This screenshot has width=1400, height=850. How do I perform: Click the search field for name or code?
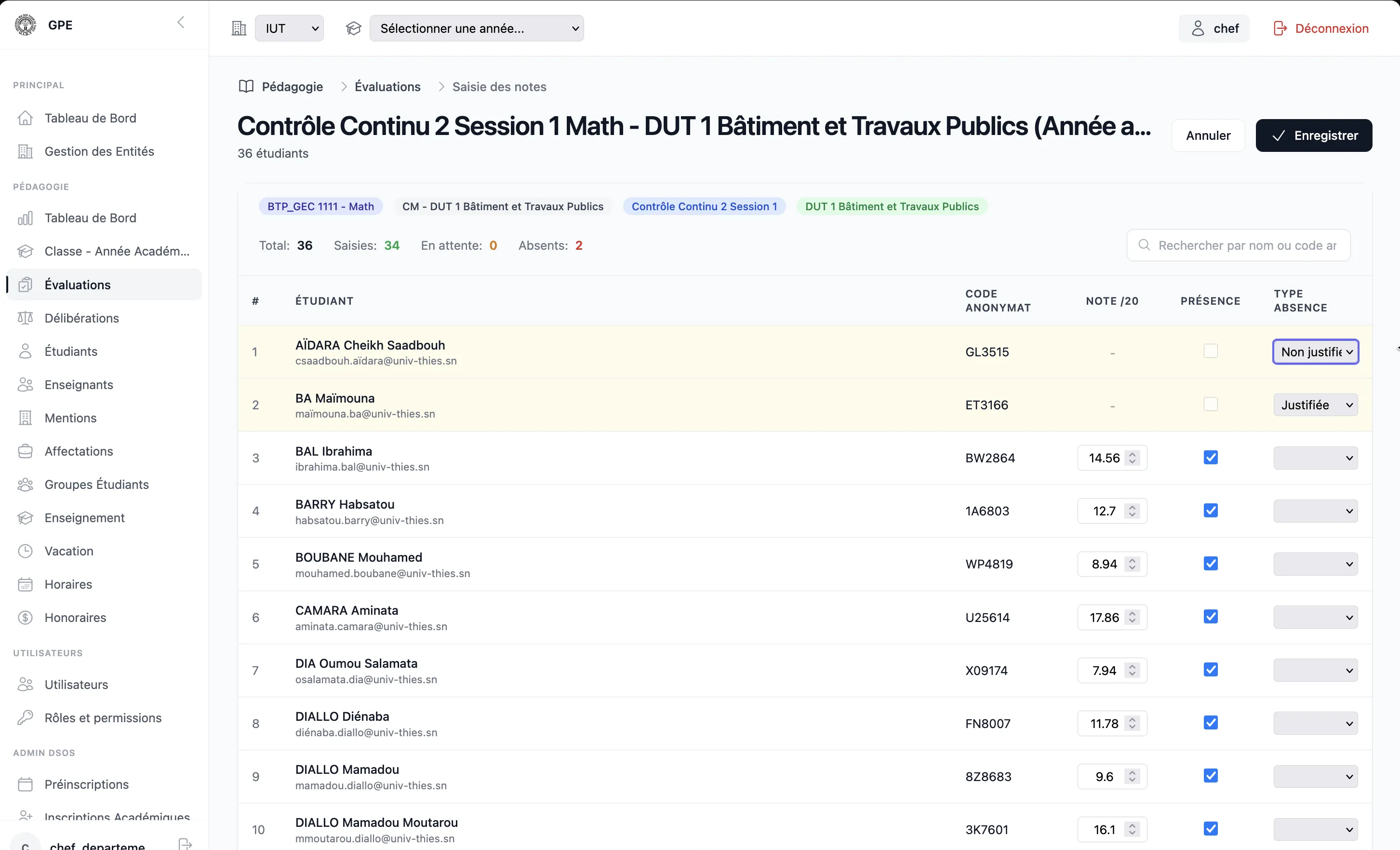point(1238,245)
